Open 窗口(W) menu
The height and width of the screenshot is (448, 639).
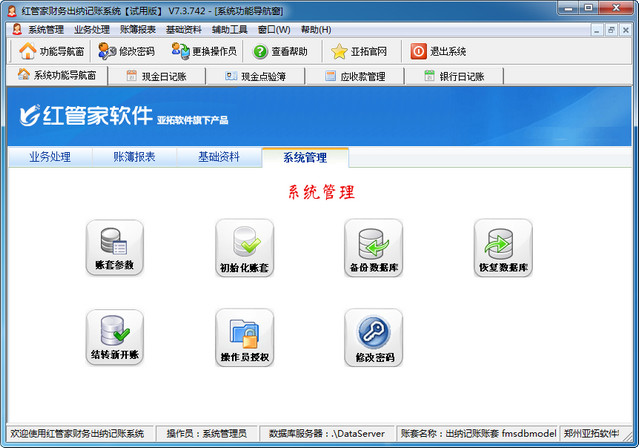click(x=274, y=30)
